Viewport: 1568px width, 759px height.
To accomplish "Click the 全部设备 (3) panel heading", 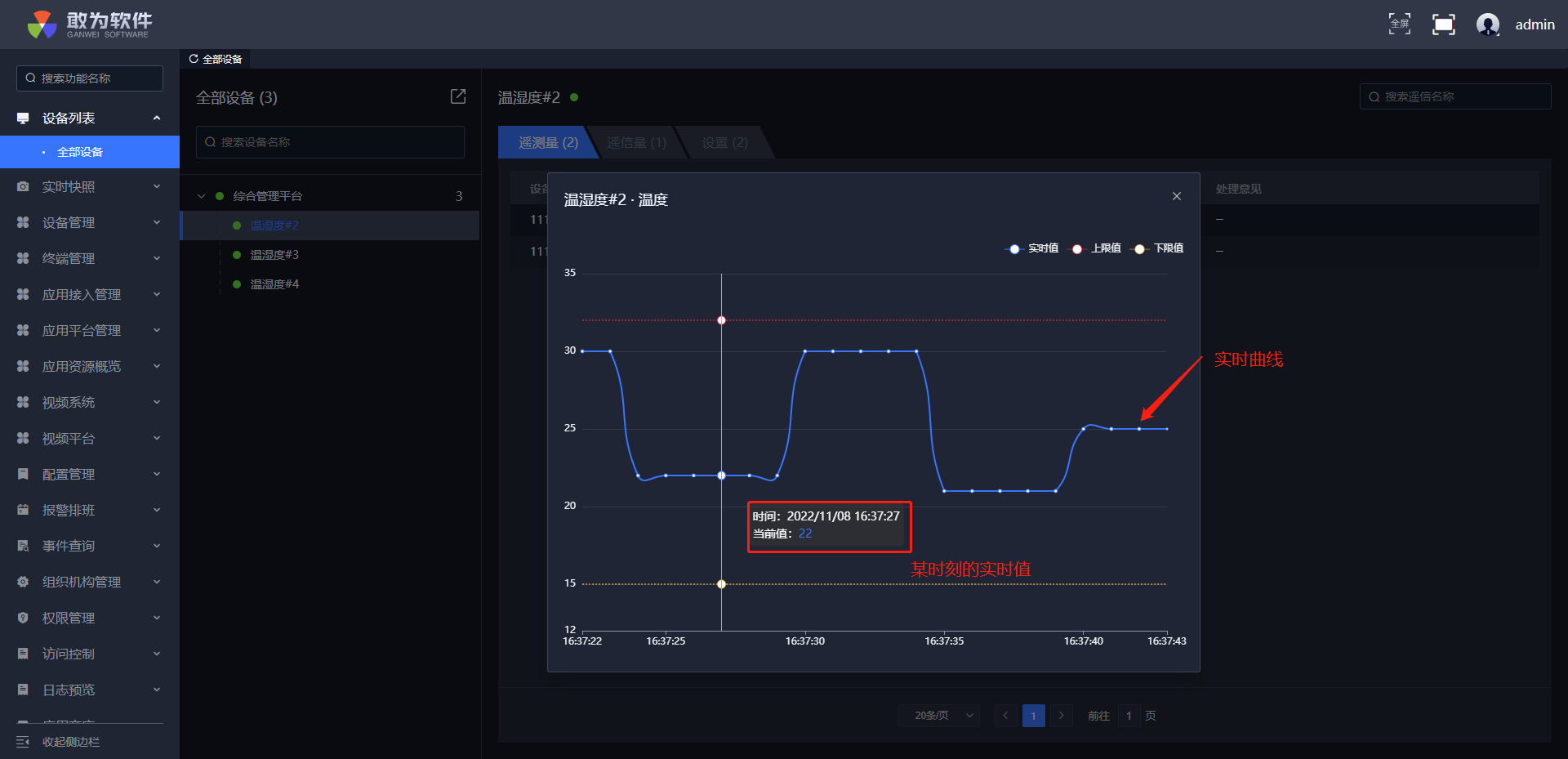I will click(237, 98).
